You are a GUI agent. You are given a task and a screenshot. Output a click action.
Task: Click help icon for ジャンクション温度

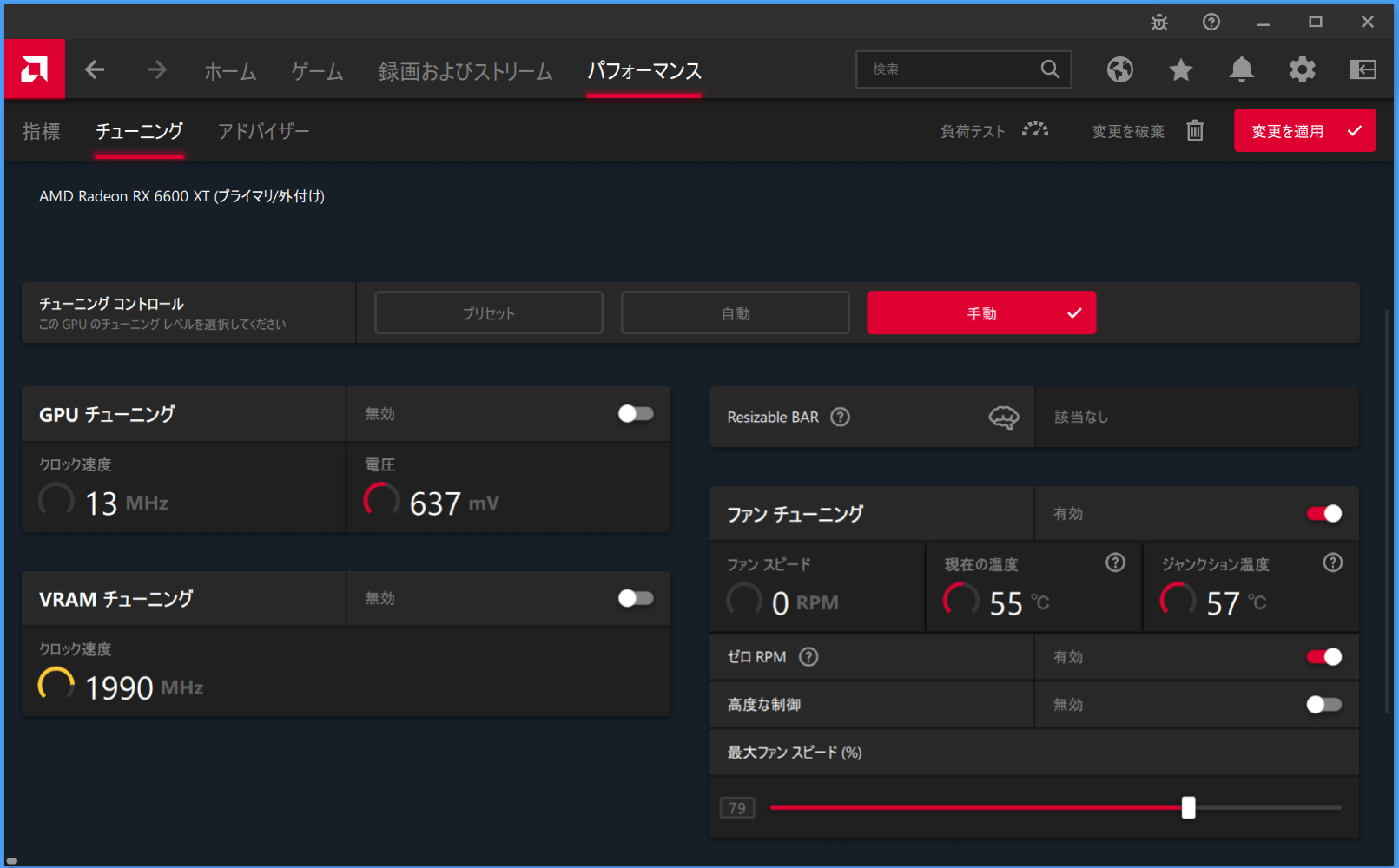coord(1333,562)
